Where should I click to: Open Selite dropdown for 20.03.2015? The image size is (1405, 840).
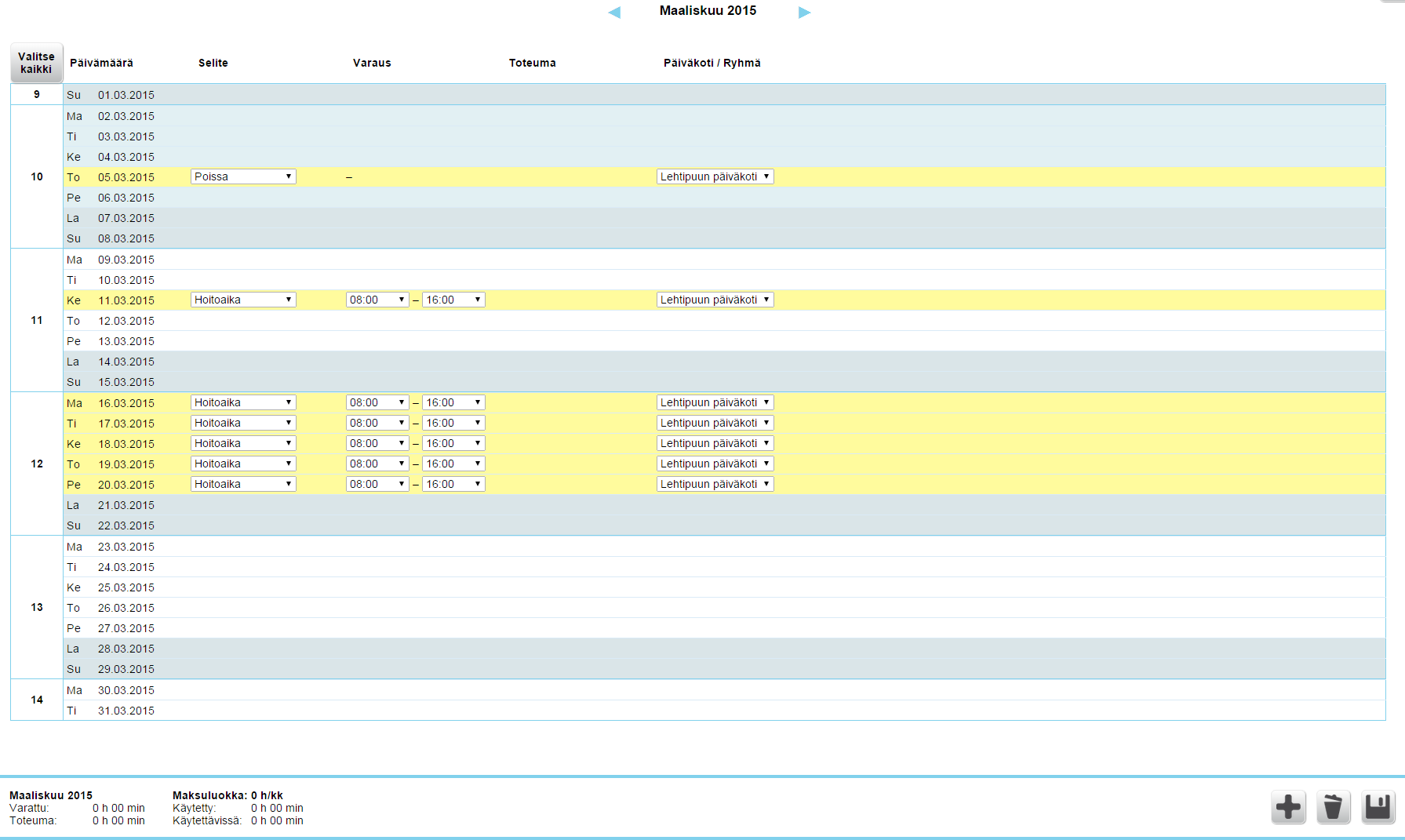[243, 484]
